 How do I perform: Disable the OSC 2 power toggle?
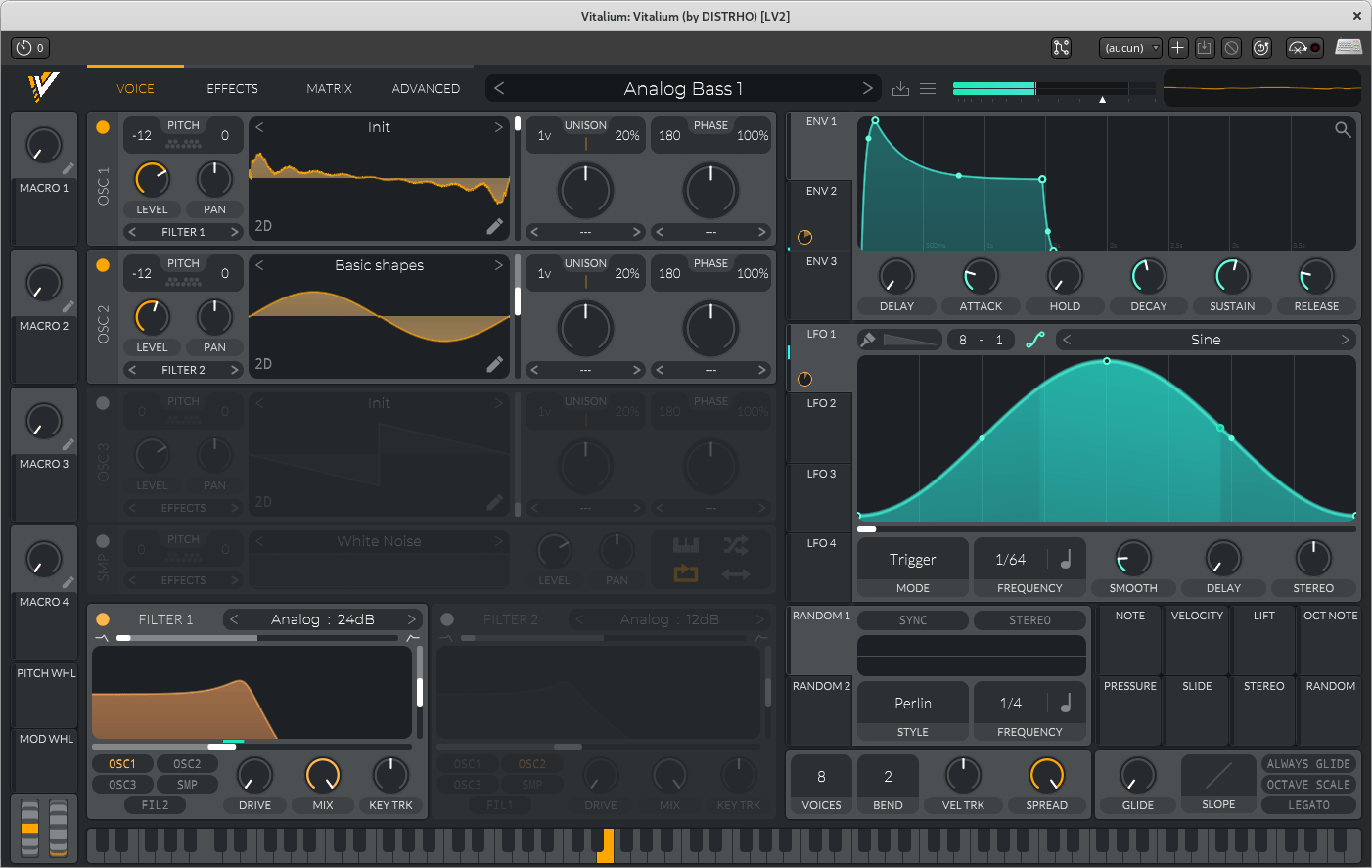coord(103,265)
